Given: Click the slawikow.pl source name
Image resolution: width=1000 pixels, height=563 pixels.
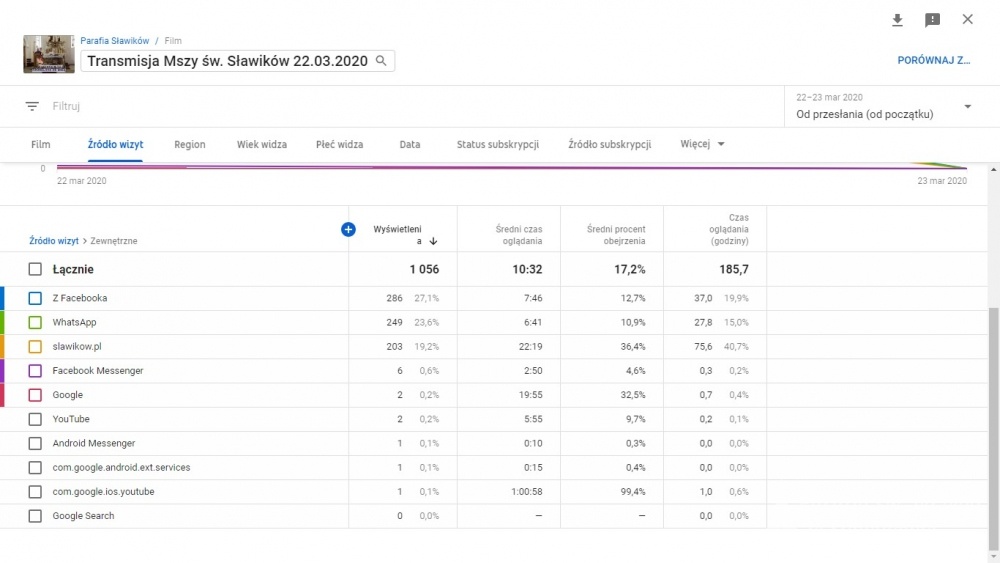Looking at the screenshot, I should point(77,346).
